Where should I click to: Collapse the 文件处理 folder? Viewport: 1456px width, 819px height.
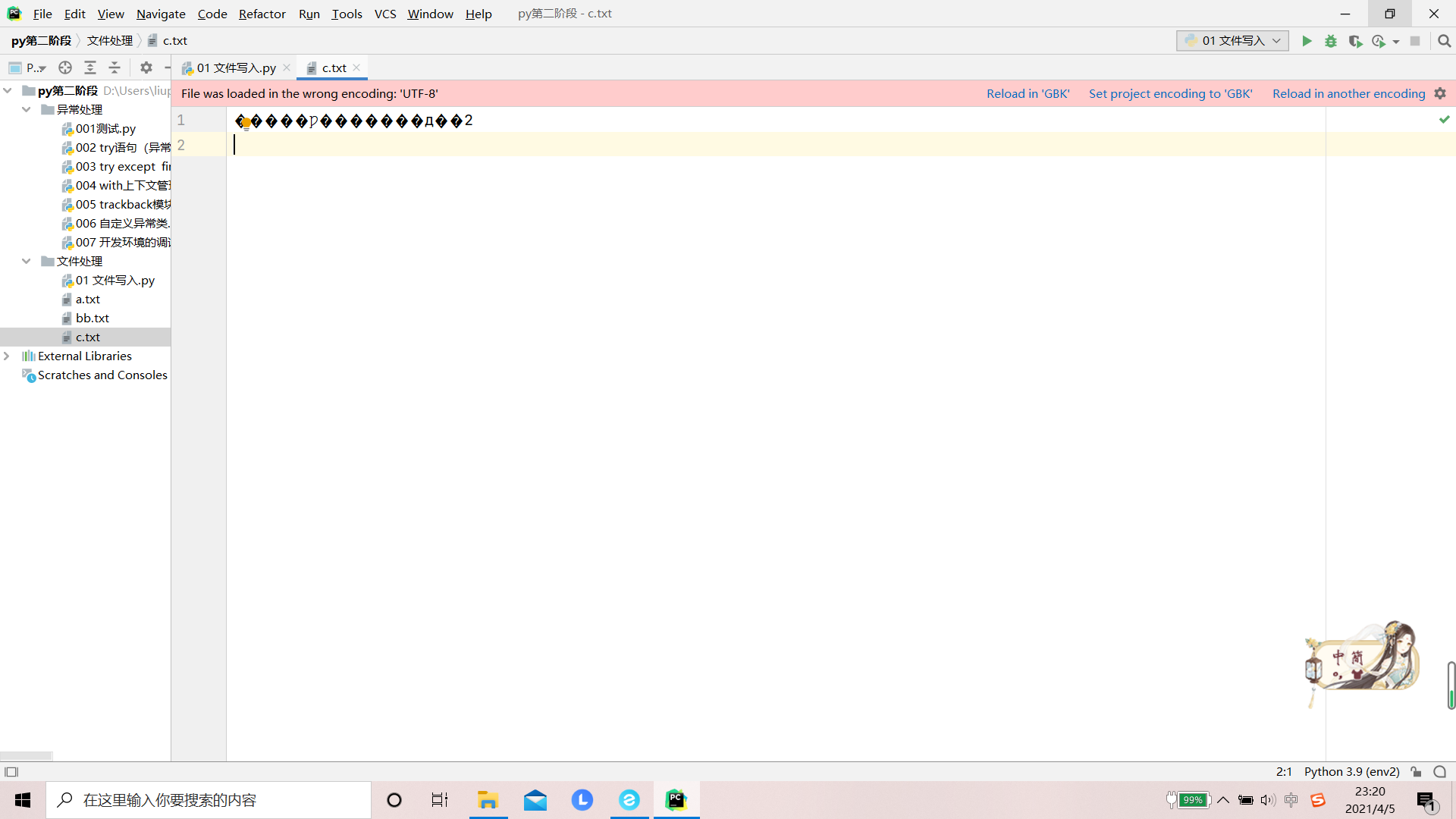point(27,261)
